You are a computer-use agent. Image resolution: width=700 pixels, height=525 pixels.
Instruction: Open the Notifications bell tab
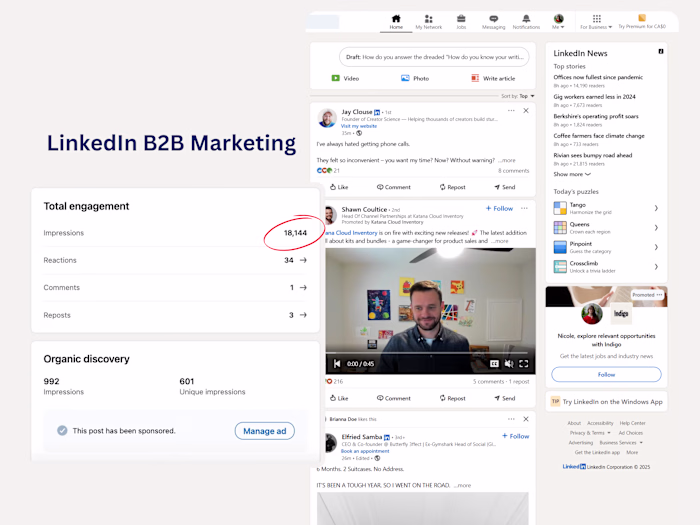pyautogui.click(x=526, y=22)
